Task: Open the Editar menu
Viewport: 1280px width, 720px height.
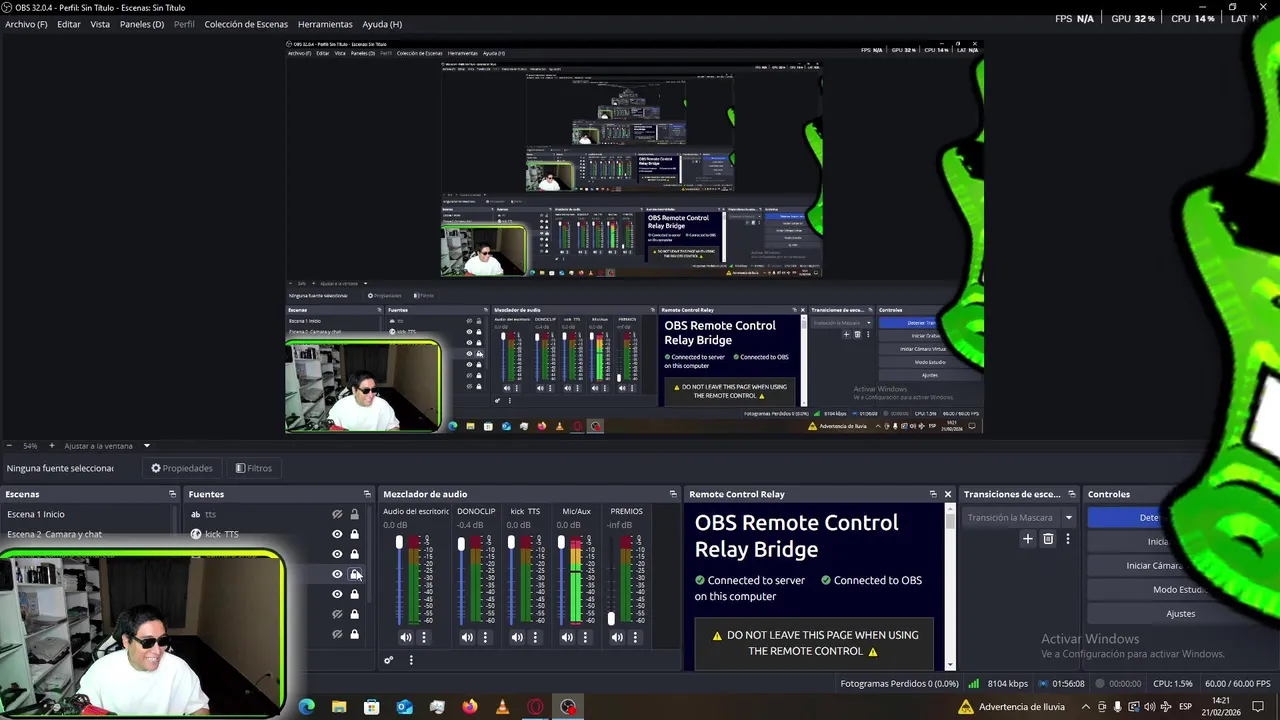Action: point(69,24)
